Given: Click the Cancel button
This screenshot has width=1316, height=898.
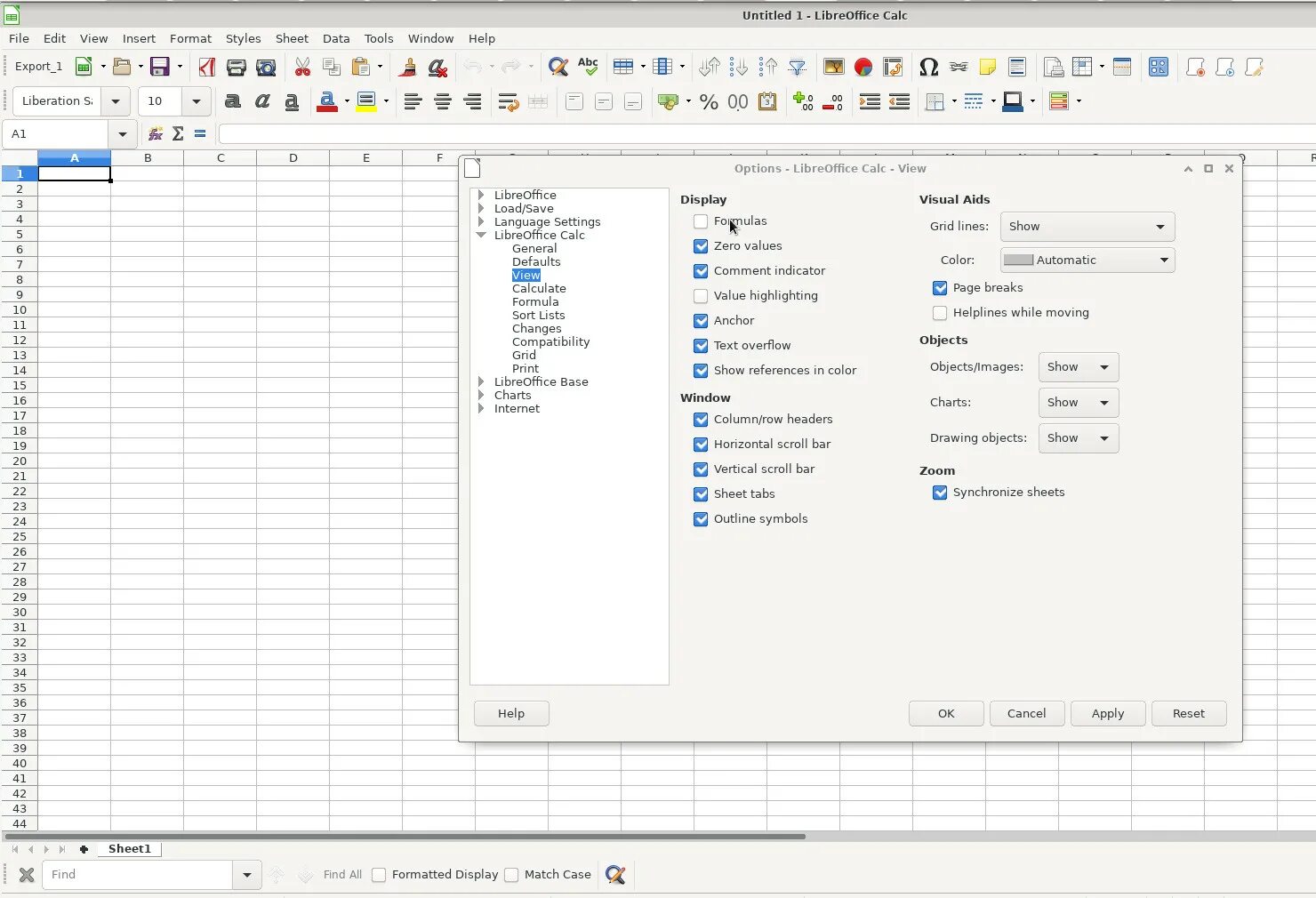Looking at the screenshot, I should tap(1027, 713).
